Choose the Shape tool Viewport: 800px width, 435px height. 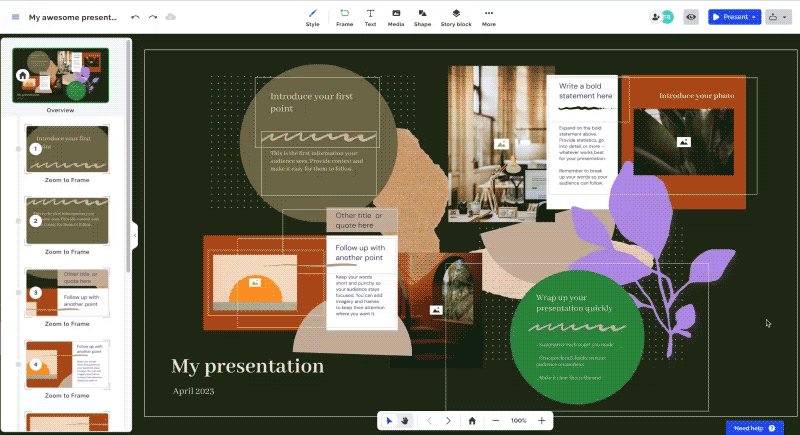coord(423,16)
